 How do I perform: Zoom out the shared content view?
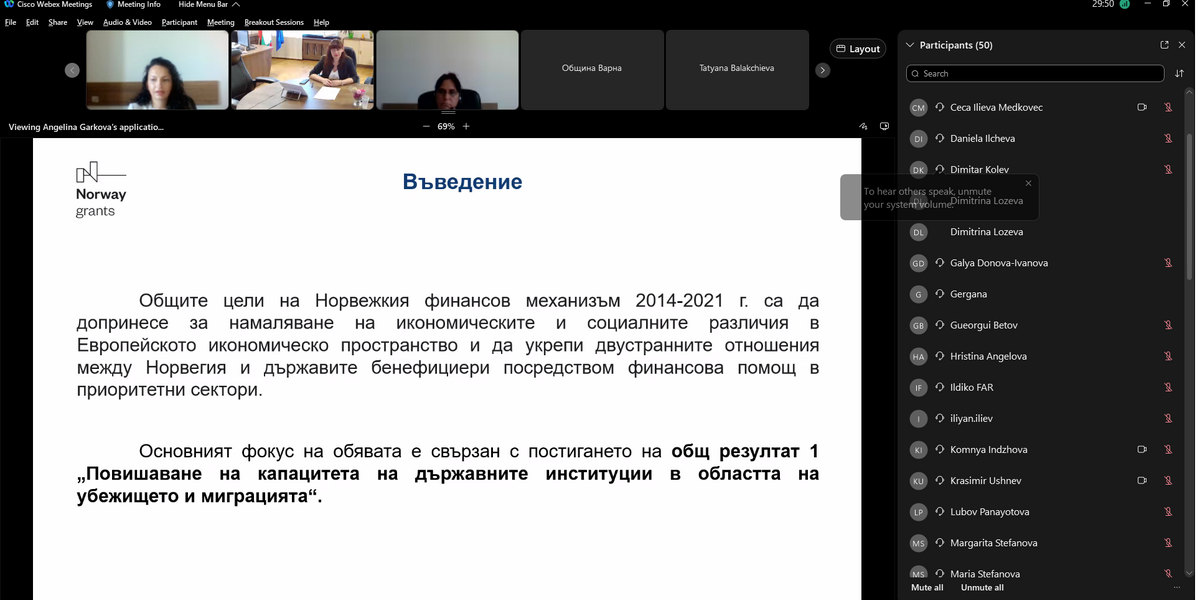(426, 127)
